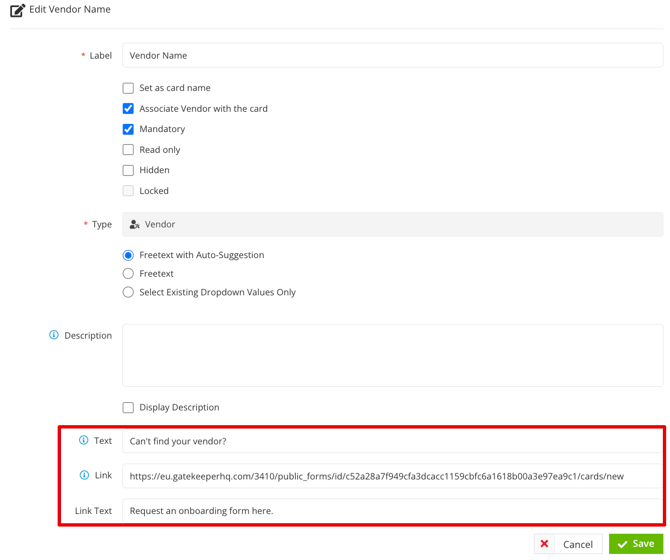This screenshot has width=670, height=560.
Task: Select the plain Freetext radio option
Action: pyautogui.click(x=128, y=273)
